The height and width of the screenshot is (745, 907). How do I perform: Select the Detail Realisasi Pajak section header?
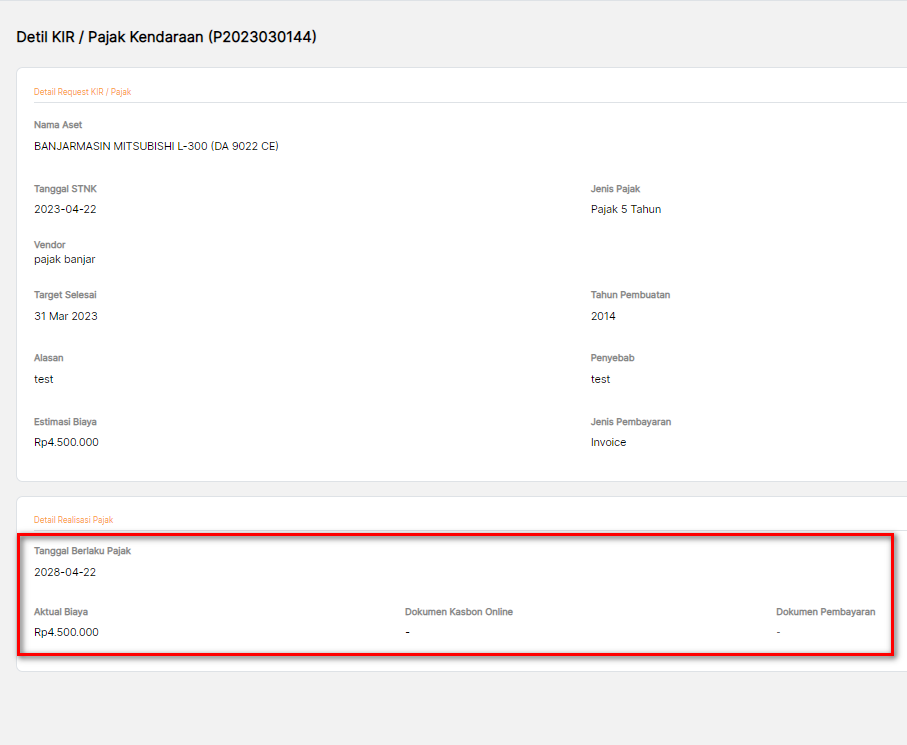coord(73,520)
